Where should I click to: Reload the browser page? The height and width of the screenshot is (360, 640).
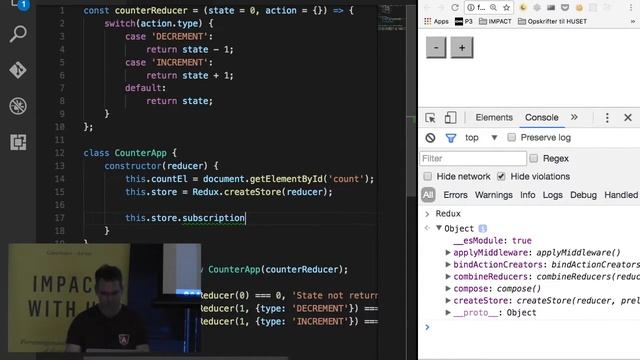[455, 7]
